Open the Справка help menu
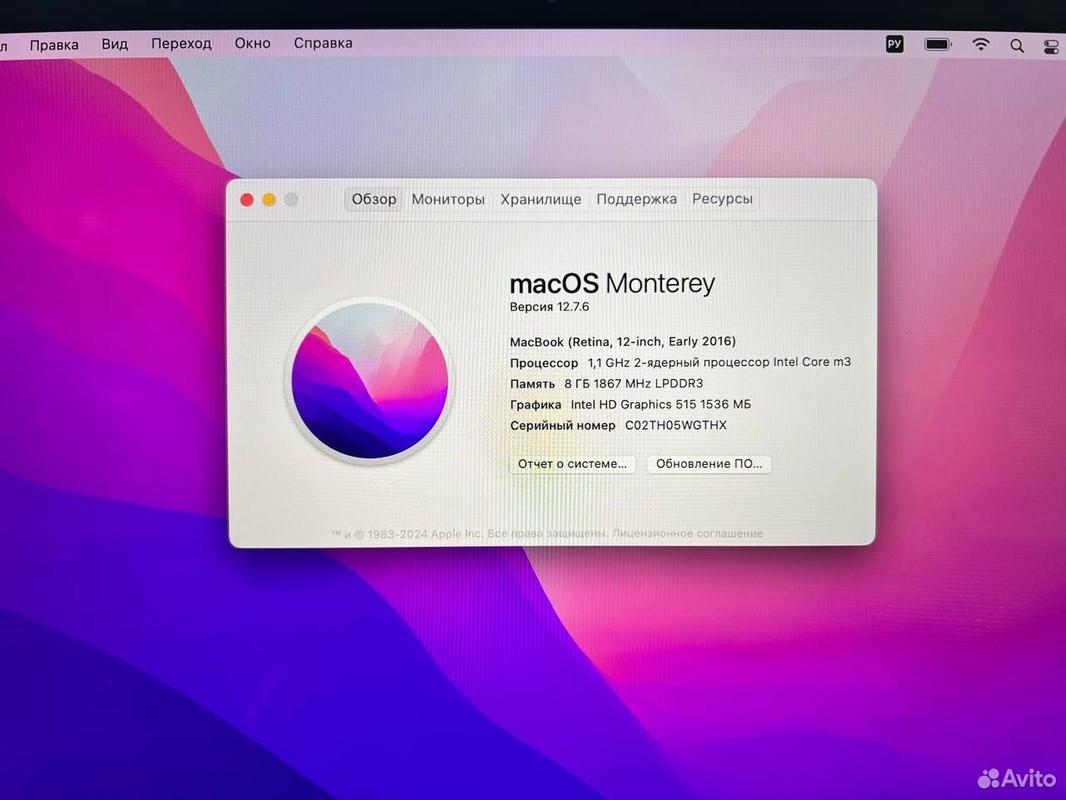Screen dimensions: 1066x800 click(323, 43)
